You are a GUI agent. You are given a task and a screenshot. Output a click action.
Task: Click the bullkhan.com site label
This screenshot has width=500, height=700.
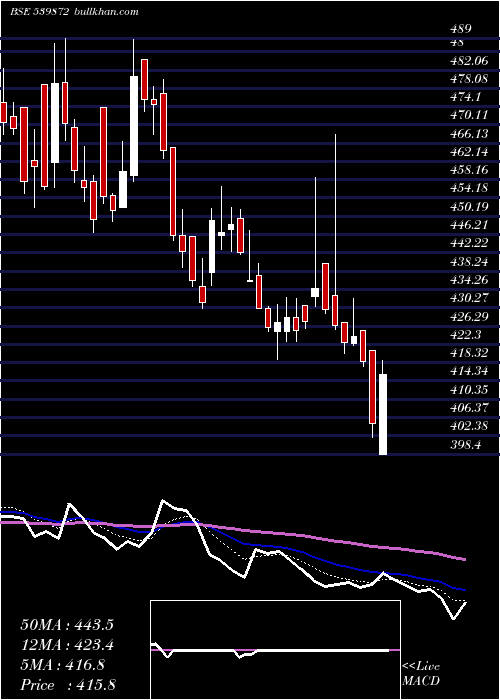105,12
